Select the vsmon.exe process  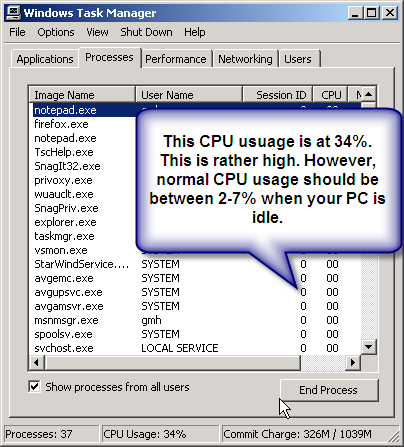click(x=61, y=250)
